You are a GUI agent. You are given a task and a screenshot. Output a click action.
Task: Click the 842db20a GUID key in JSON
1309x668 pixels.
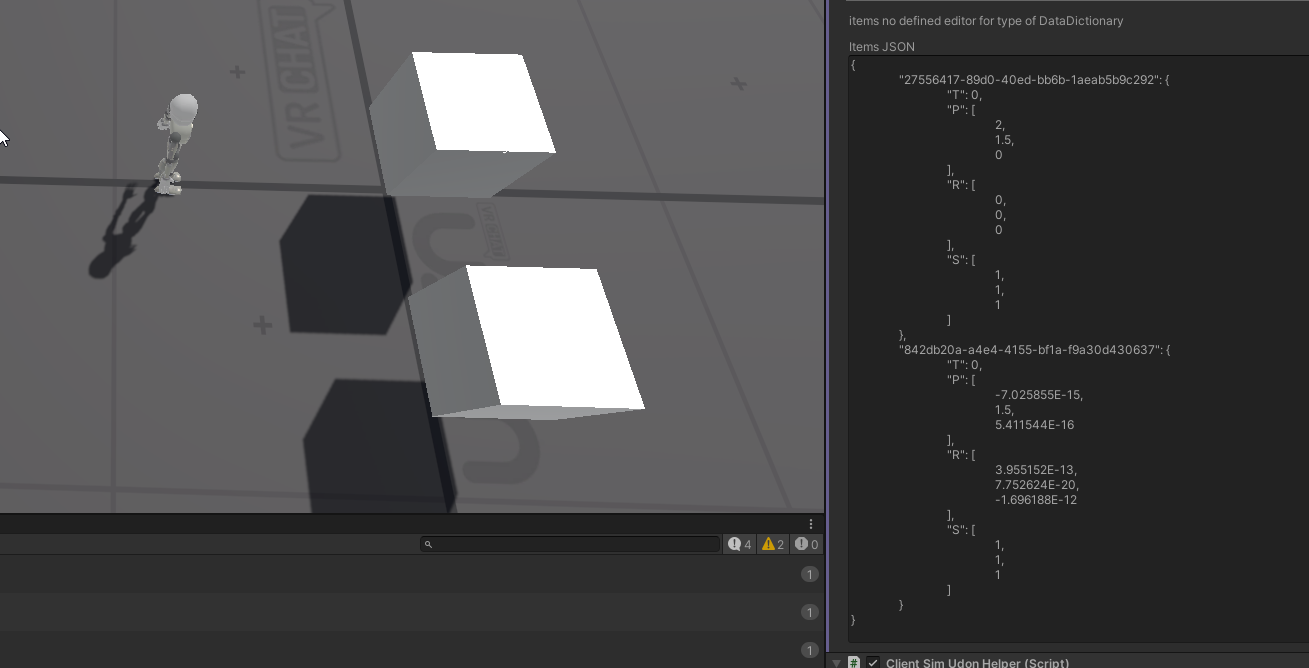[1028, 350]
